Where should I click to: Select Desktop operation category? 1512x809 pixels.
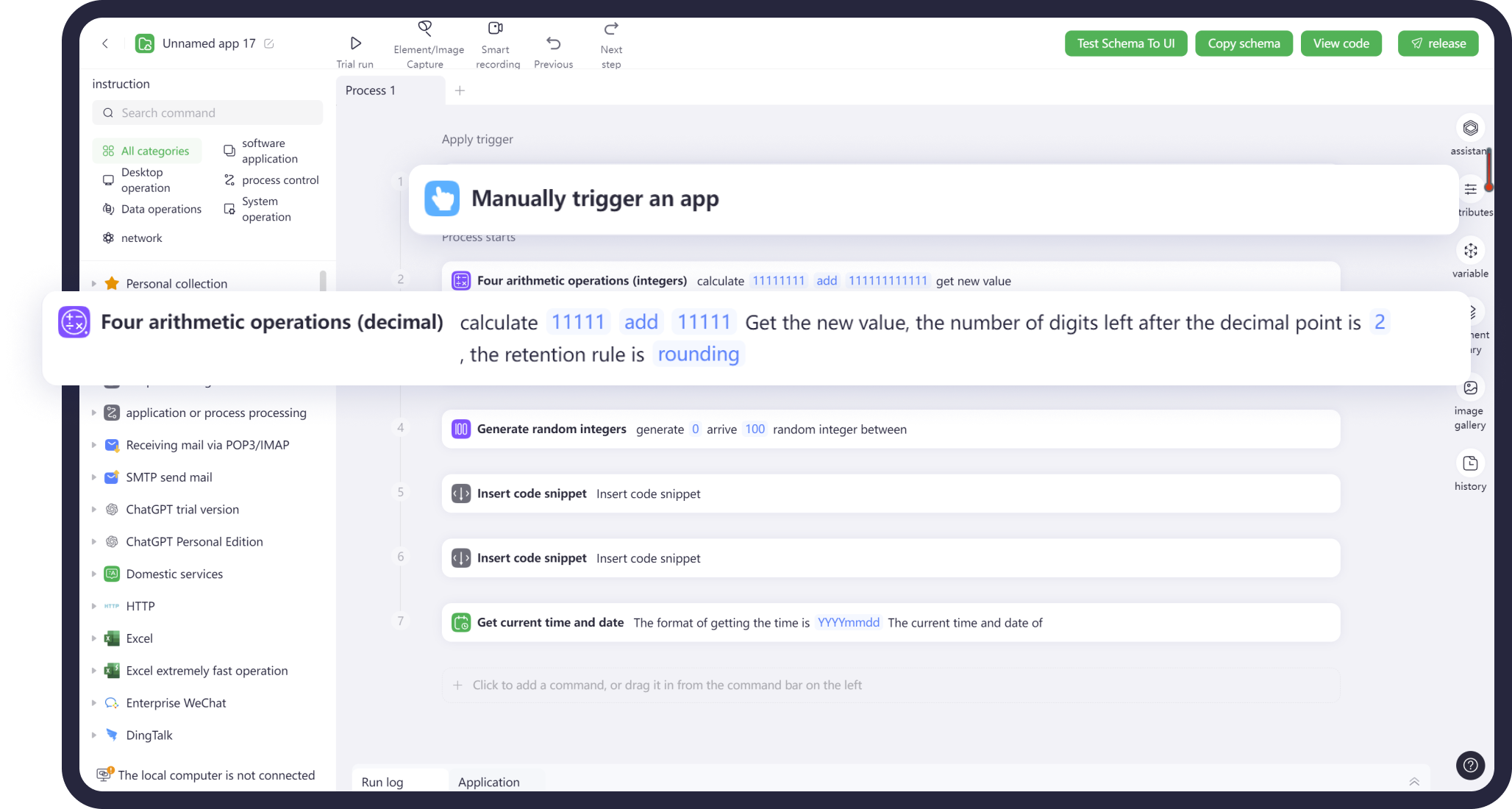138,179
